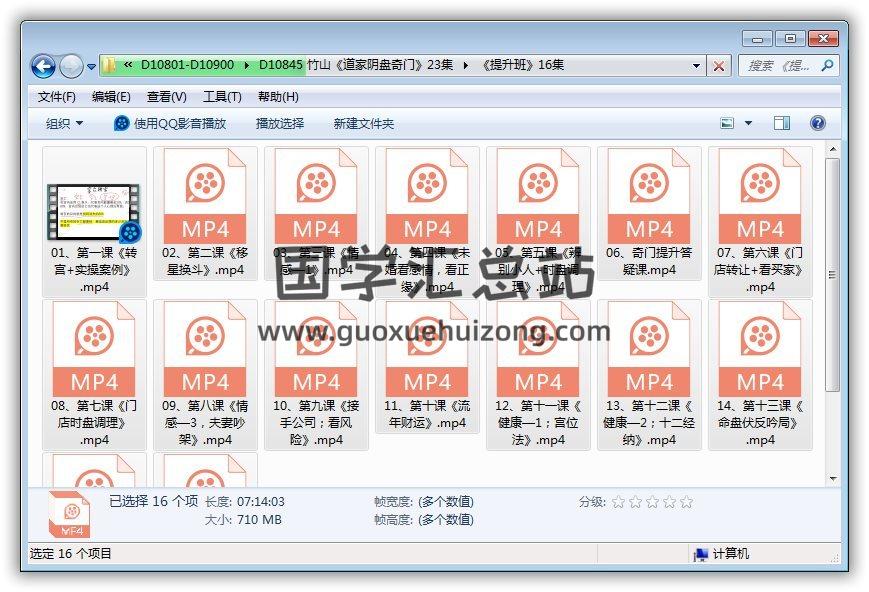Screen dimensions: 869x592
Task: Toggle the preview pane icon
Action: tap(781, 123)
